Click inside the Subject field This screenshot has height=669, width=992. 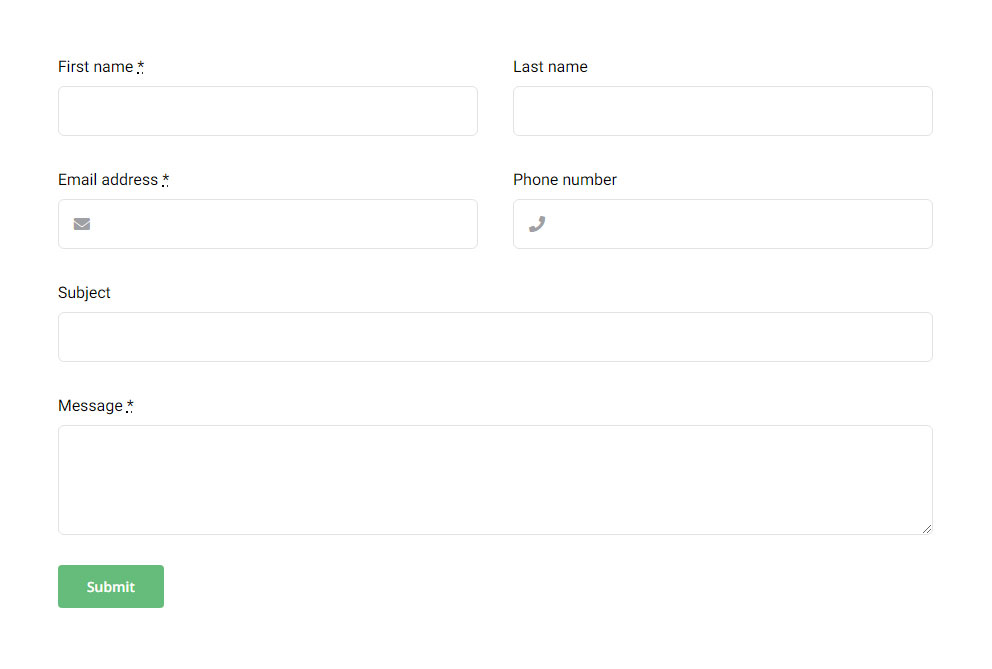(495, 337)
